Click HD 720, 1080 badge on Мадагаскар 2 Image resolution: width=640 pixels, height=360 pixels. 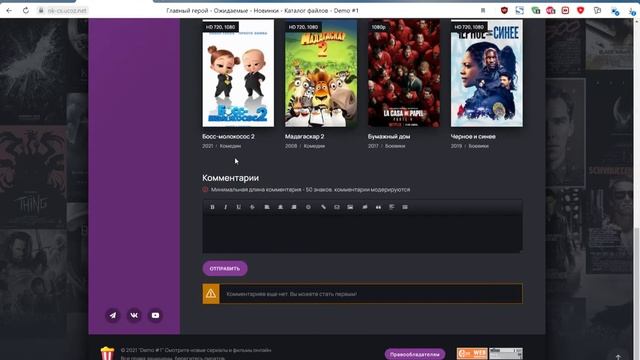pyautogui.click(x=303, y=27)
